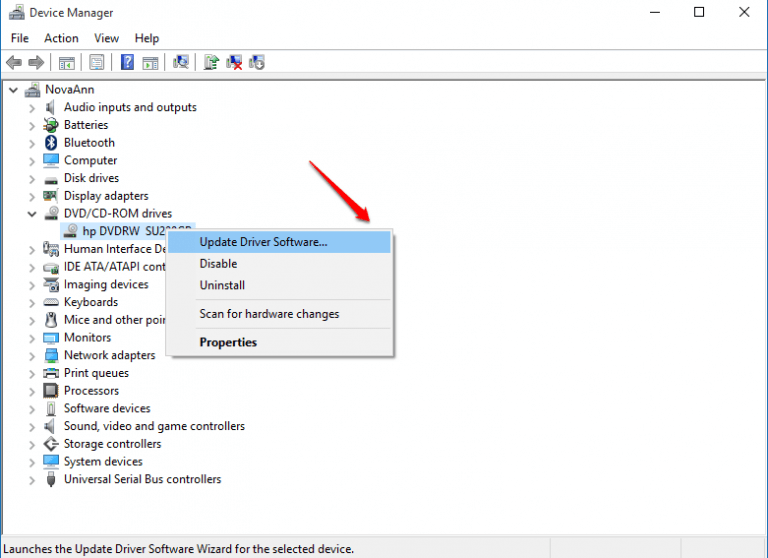Click the Monitors category icon
Screen dimensions: 768x558
coord(50,338)
